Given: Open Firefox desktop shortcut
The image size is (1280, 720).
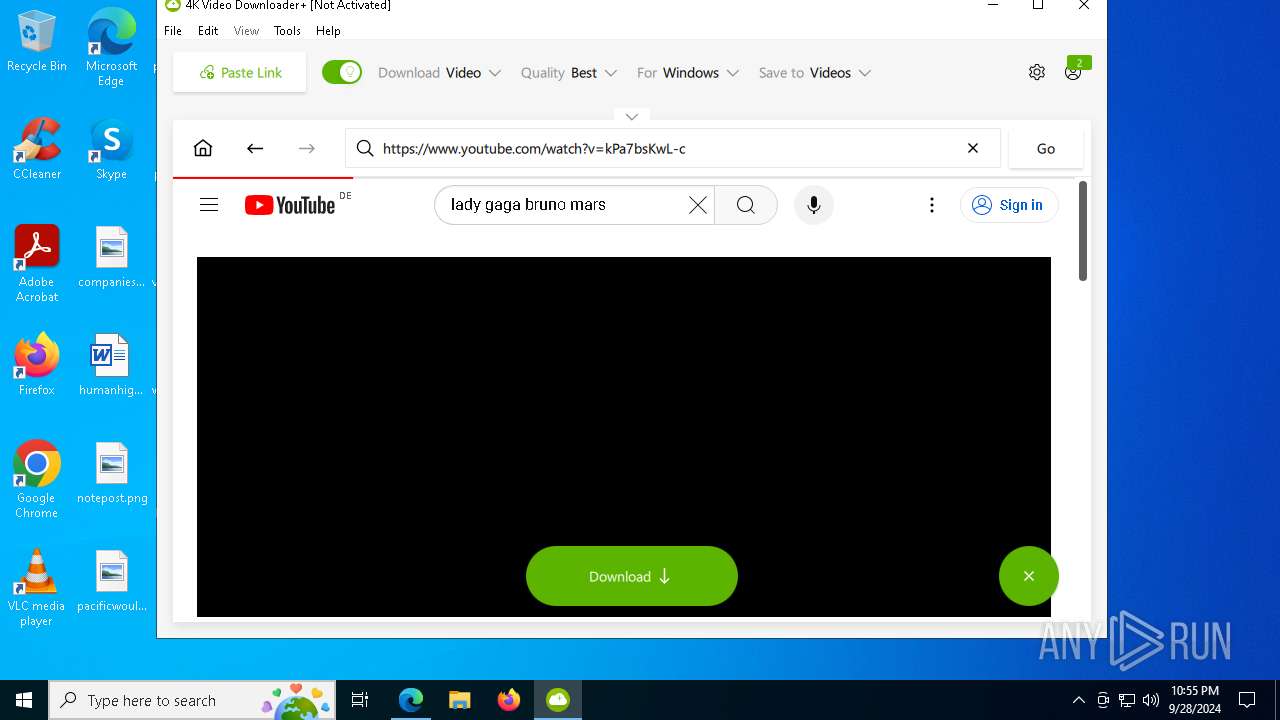Looking at the screenshot, I should click(x=37, y=365).
